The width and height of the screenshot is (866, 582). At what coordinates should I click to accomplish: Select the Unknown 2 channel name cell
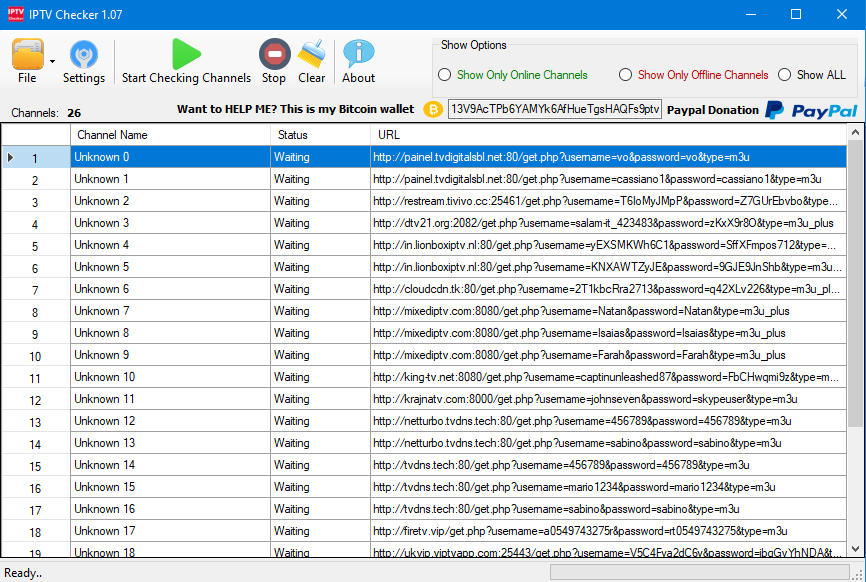(171, 201)
